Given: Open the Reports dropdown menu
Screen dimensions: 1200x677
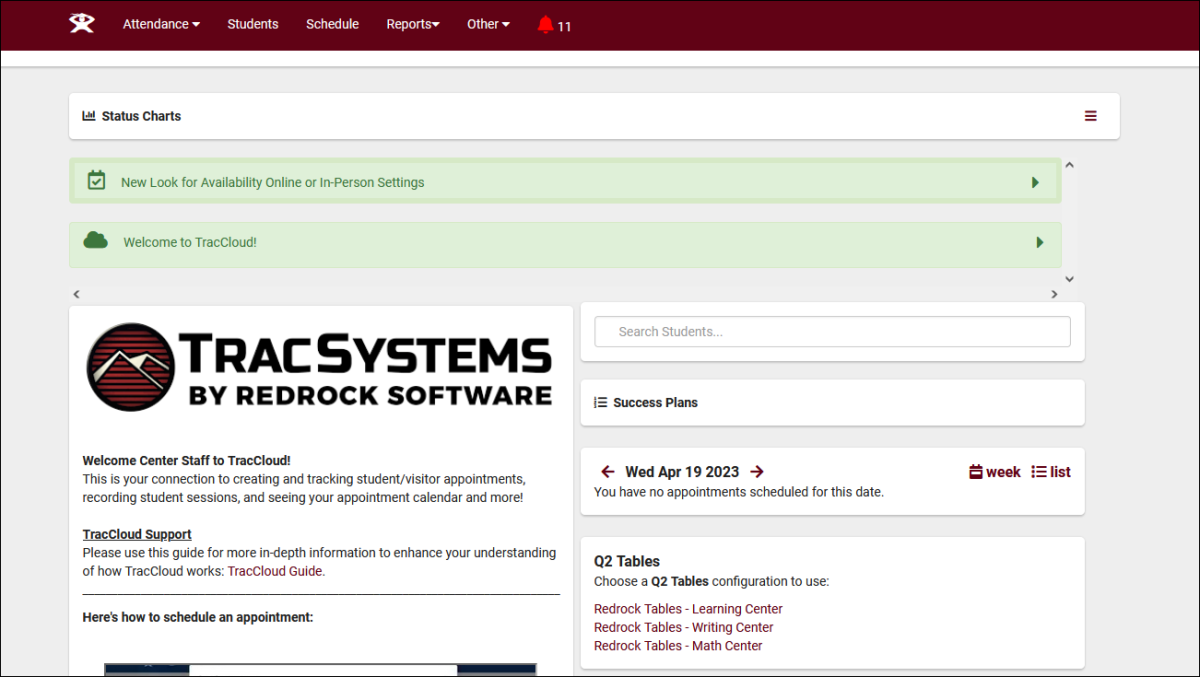Looking at the screenshot, I should pos(412,24).
